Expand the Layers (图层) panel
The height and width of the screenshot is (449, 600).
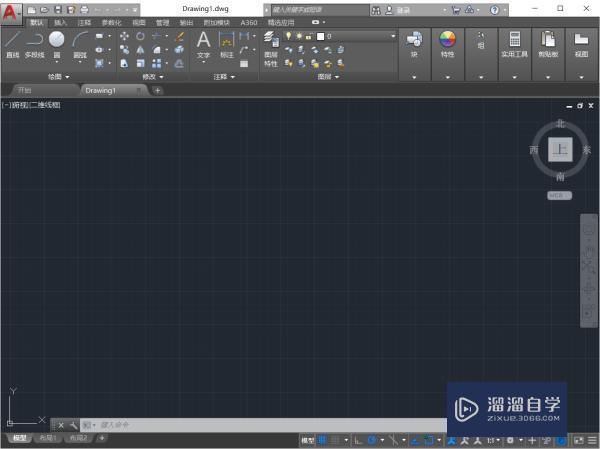coord(328,77)
